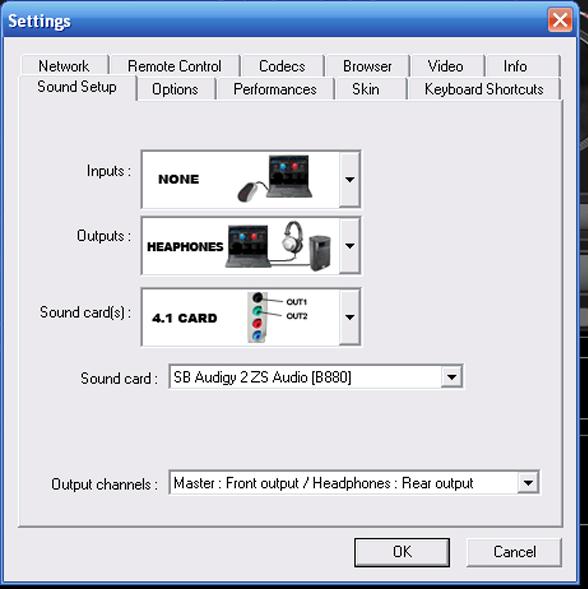588x589 pixels.
Task: Click the Cancel button
Action: point(514,552)
